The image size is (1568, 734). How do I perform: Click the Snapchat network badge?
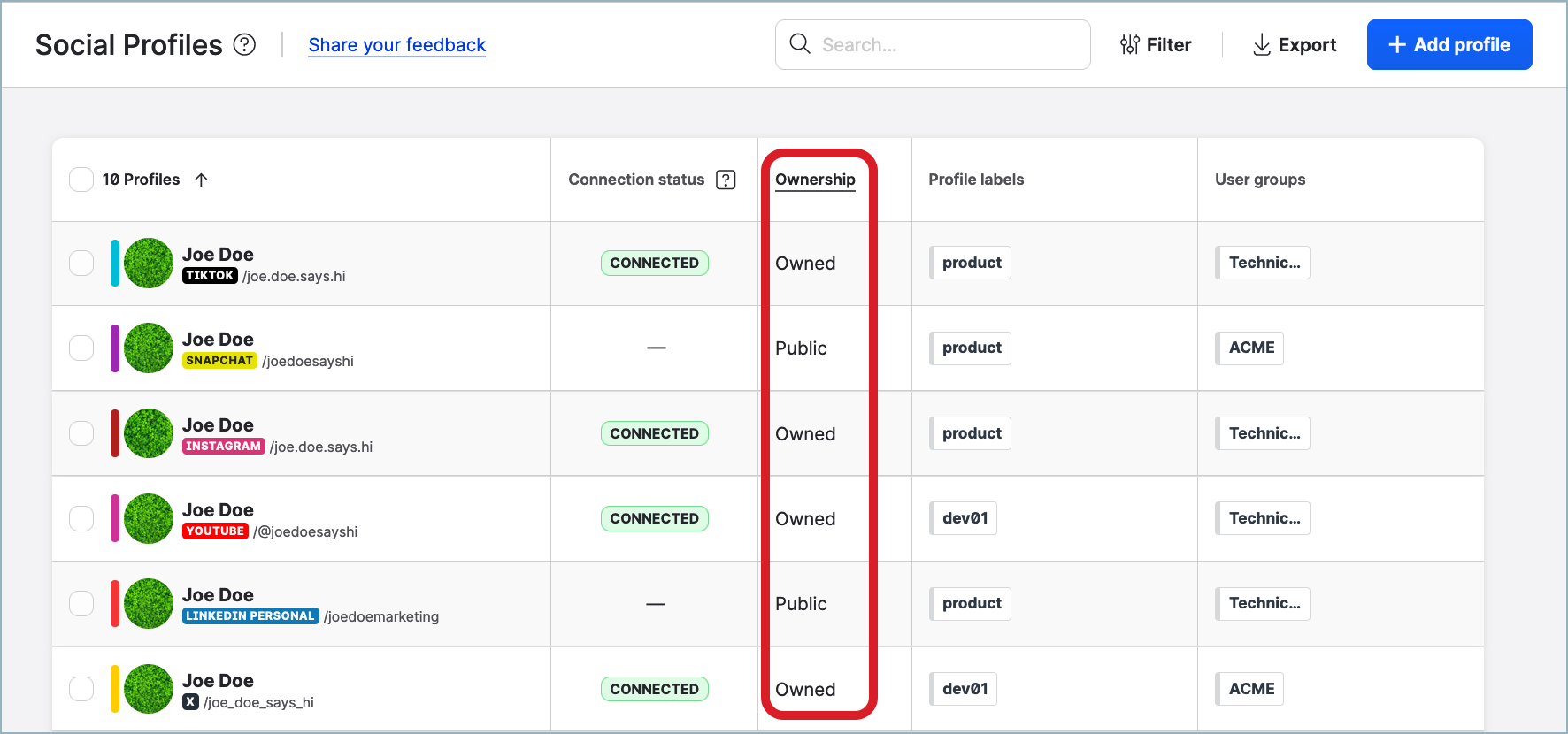click(x=219, y=361)
